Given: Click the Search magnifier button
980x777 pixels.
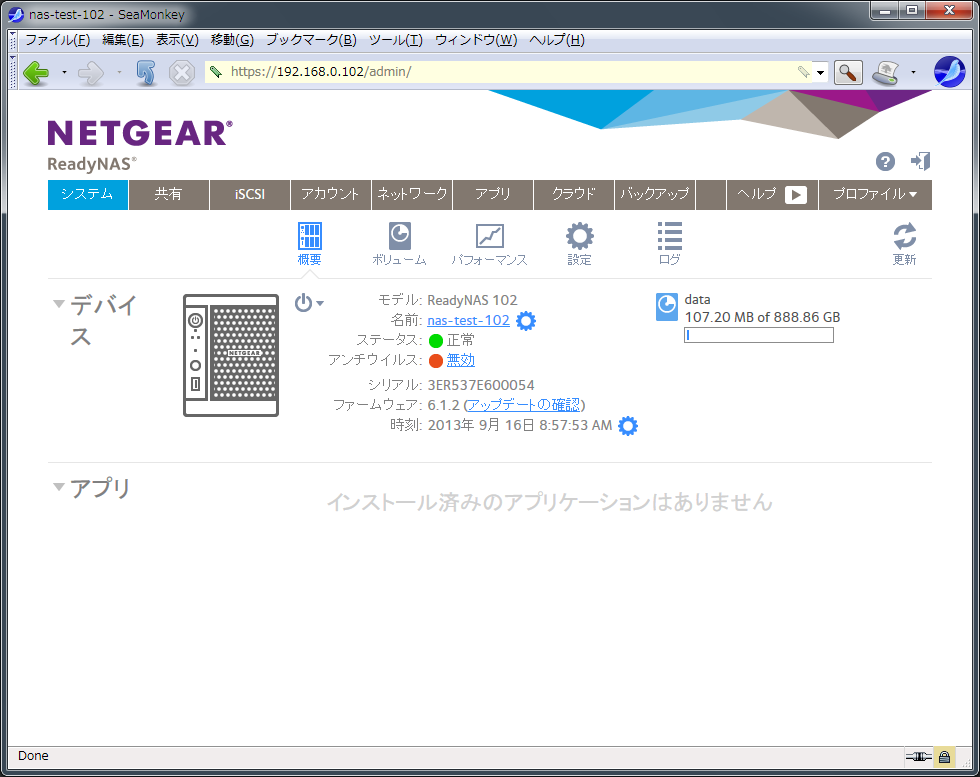Looking at the screenshot, I should click(848, 73).
